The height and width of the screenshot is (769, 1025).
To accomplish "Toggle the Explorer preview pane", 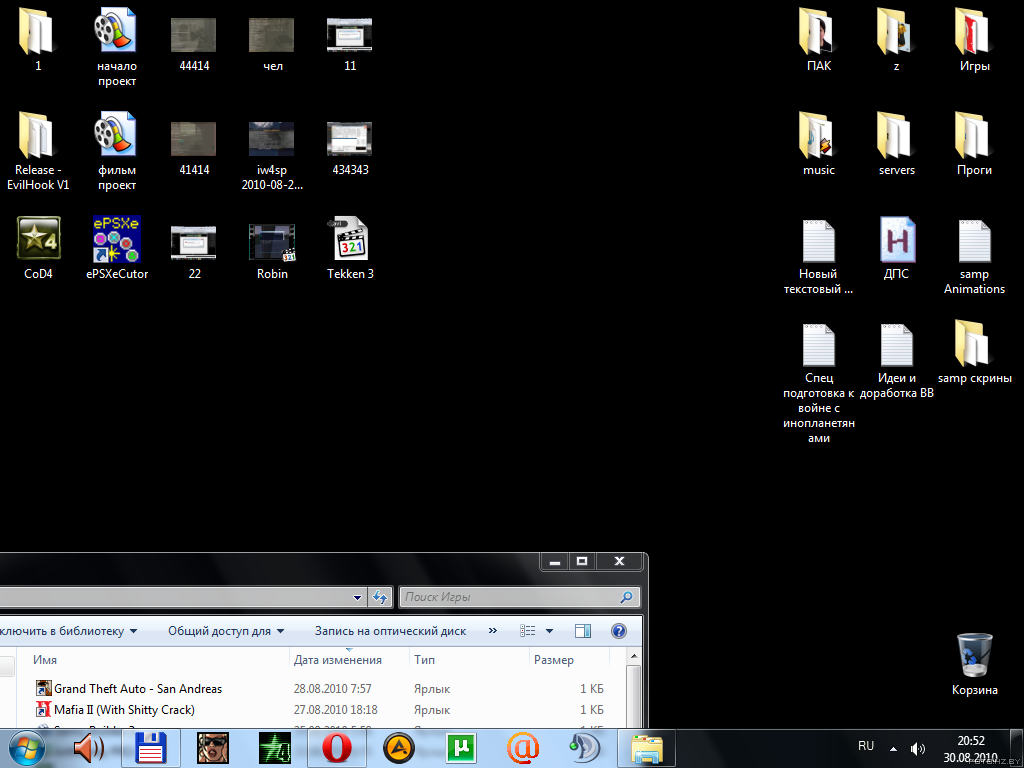I will (x=582, y=631).
